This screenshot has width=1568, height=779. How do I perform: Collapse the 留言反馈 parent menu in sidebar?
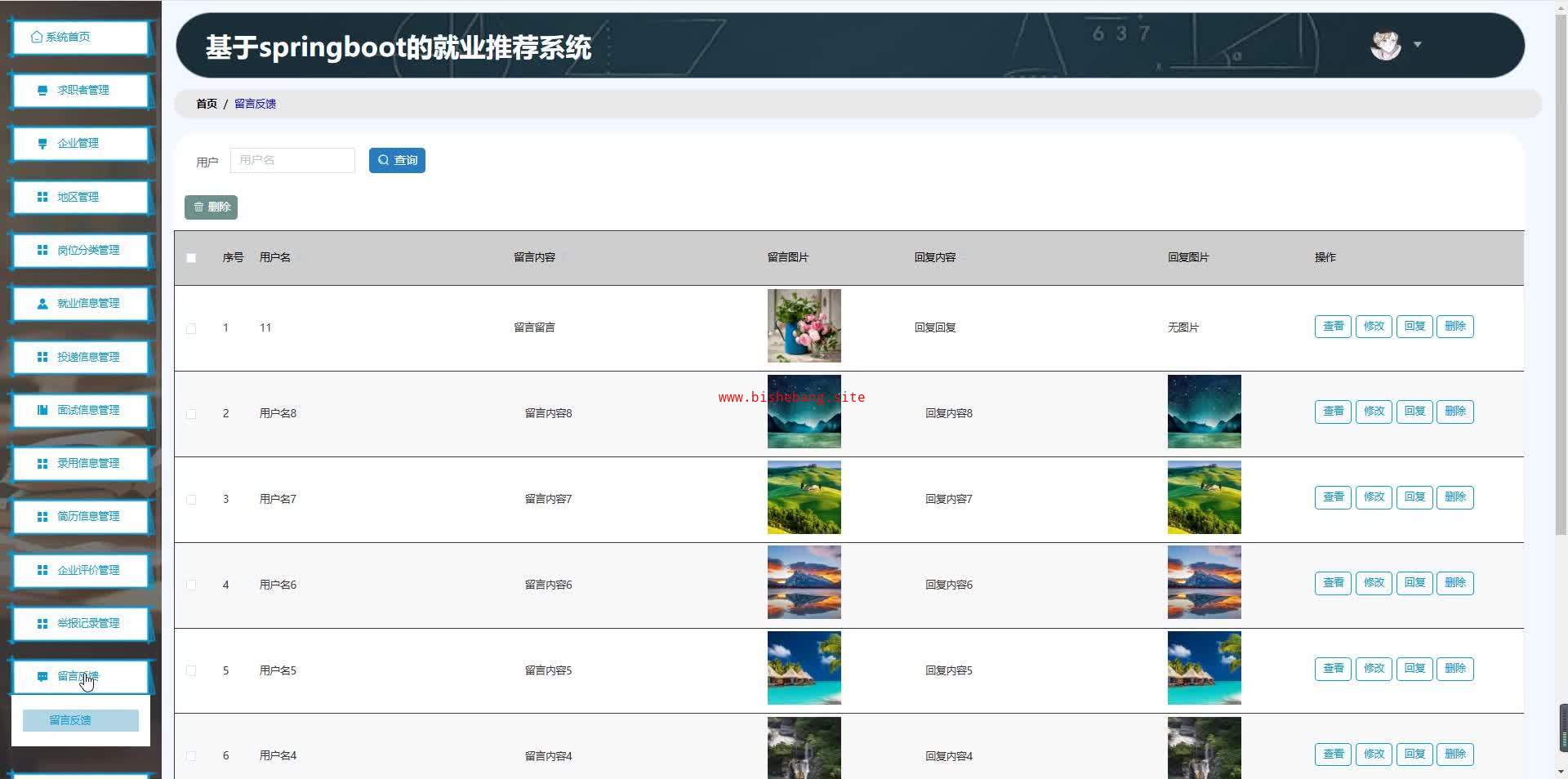[80, 677]
